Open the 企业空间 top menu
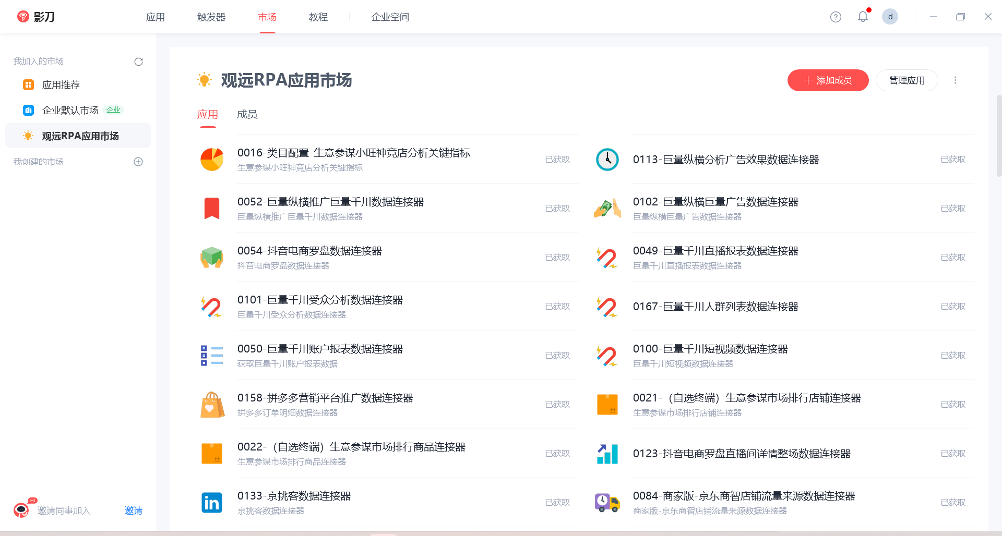This screenshot has width=1002, height=536. pyautogui.click(x=390, y=17)
